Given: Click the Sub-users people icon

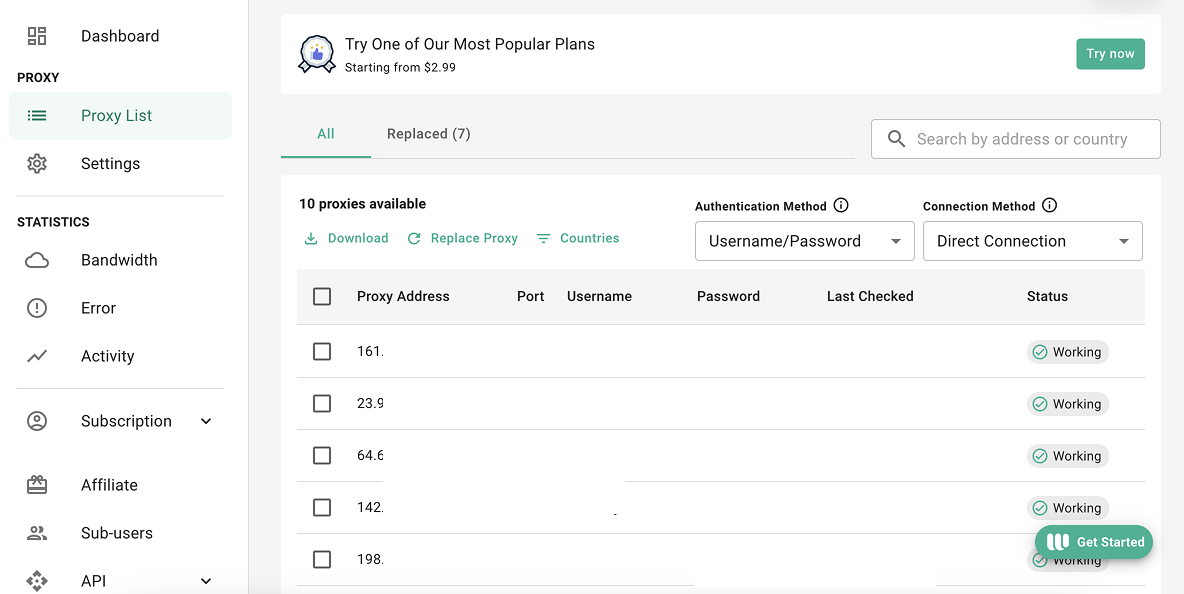Looking at the screenshot, I should tap(37, 533).
